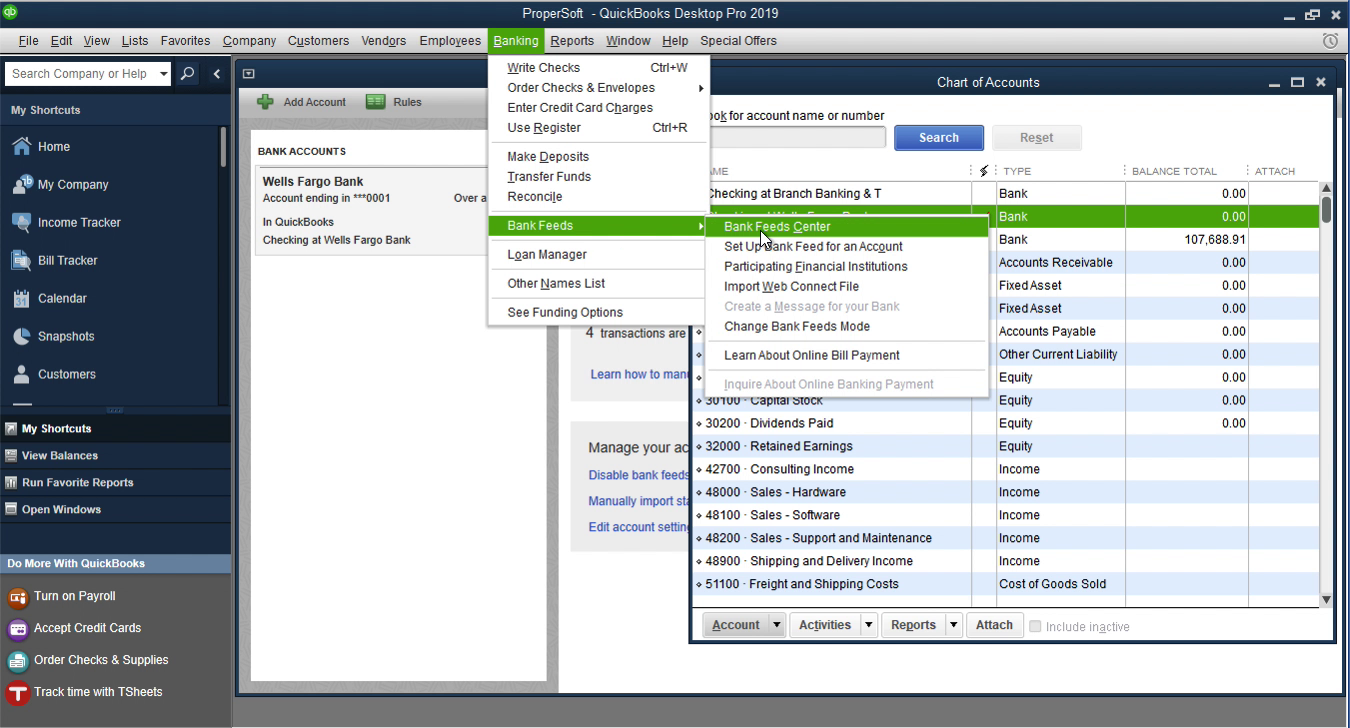The image size is (1350, 728).
Task: Click the lightning bolt column header
Action: (984, 171)
